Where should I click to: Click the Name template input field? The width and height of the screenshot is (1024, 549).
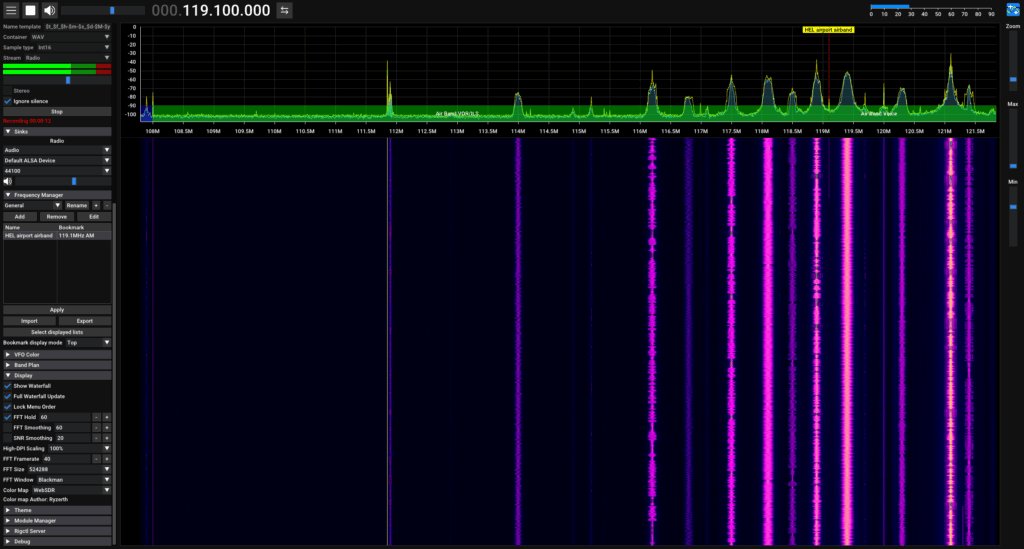pyautogui.click(x=78, y=27)
